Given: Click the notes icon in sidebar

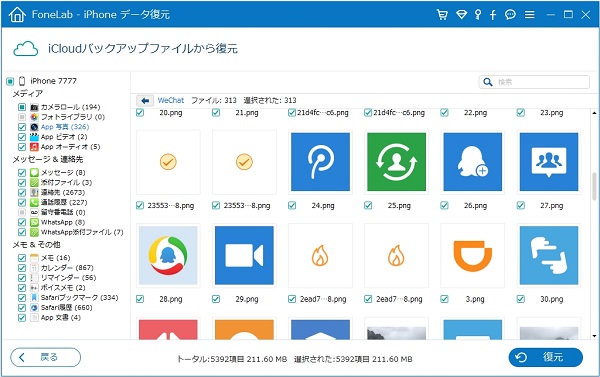Looking at the screenshot, I should (34, 258).
